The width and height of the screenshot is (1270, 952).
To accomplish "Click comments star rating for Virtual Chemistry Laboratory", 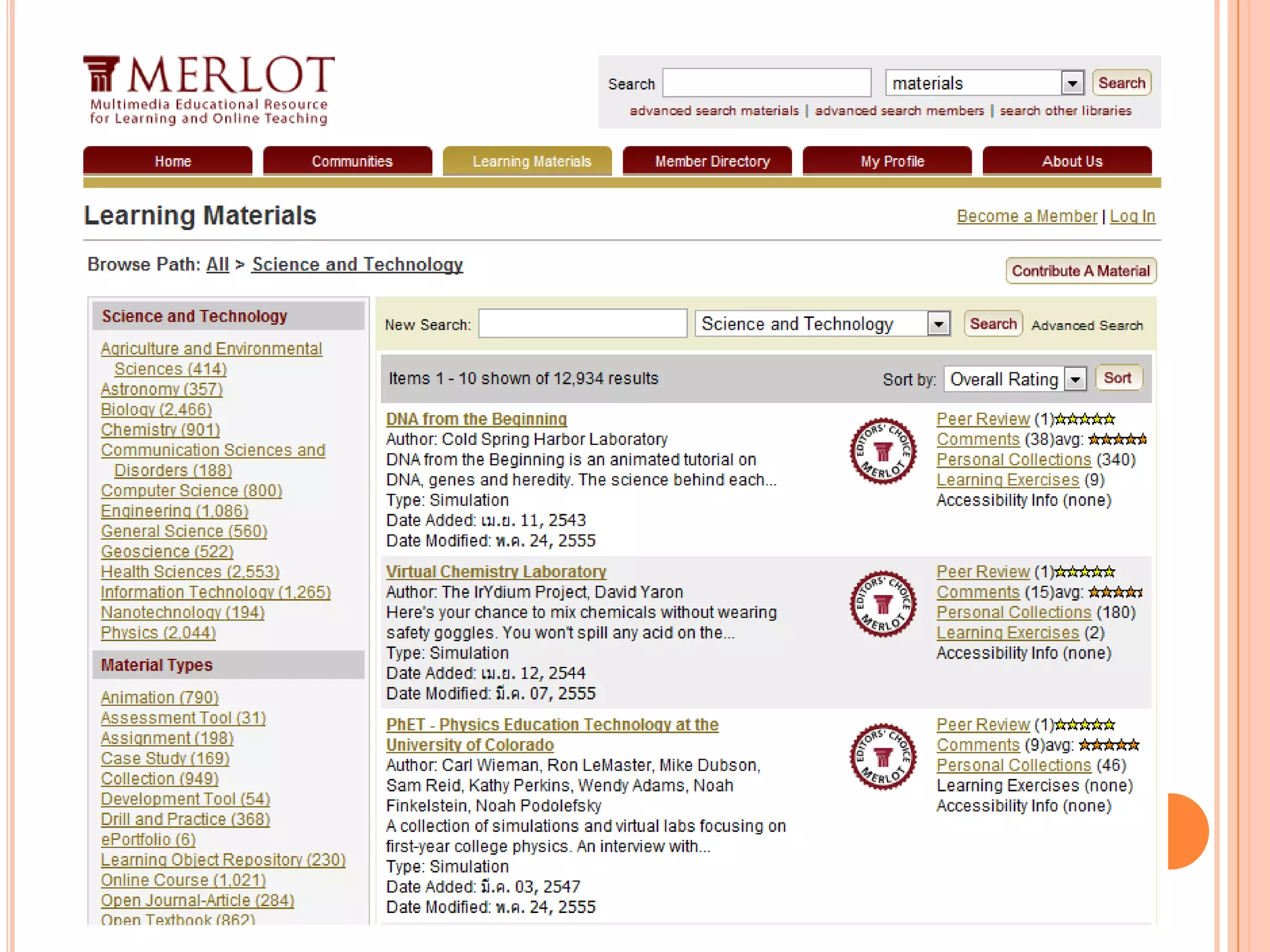I will (1115, 593).
